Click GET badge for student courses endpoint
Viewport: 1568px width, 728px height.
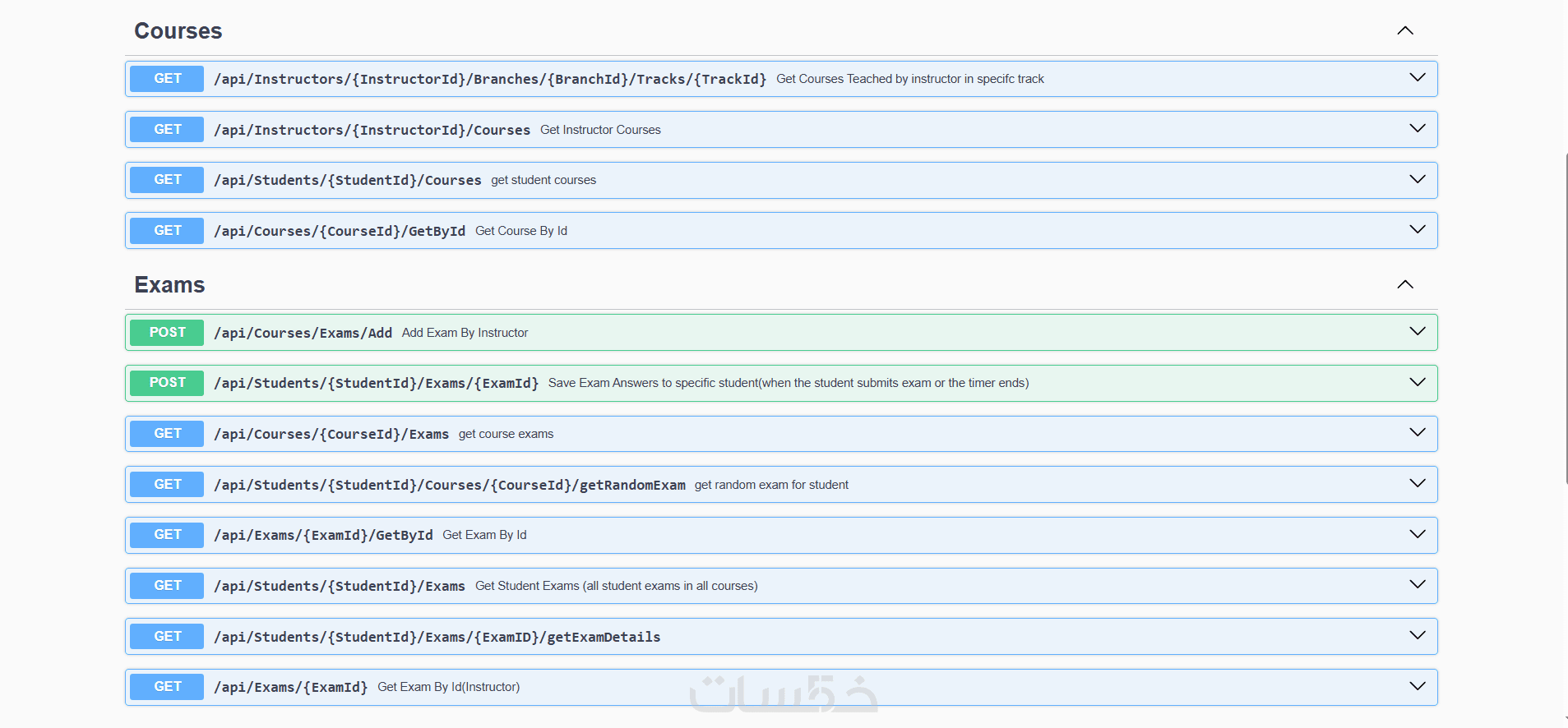[167, 180]
